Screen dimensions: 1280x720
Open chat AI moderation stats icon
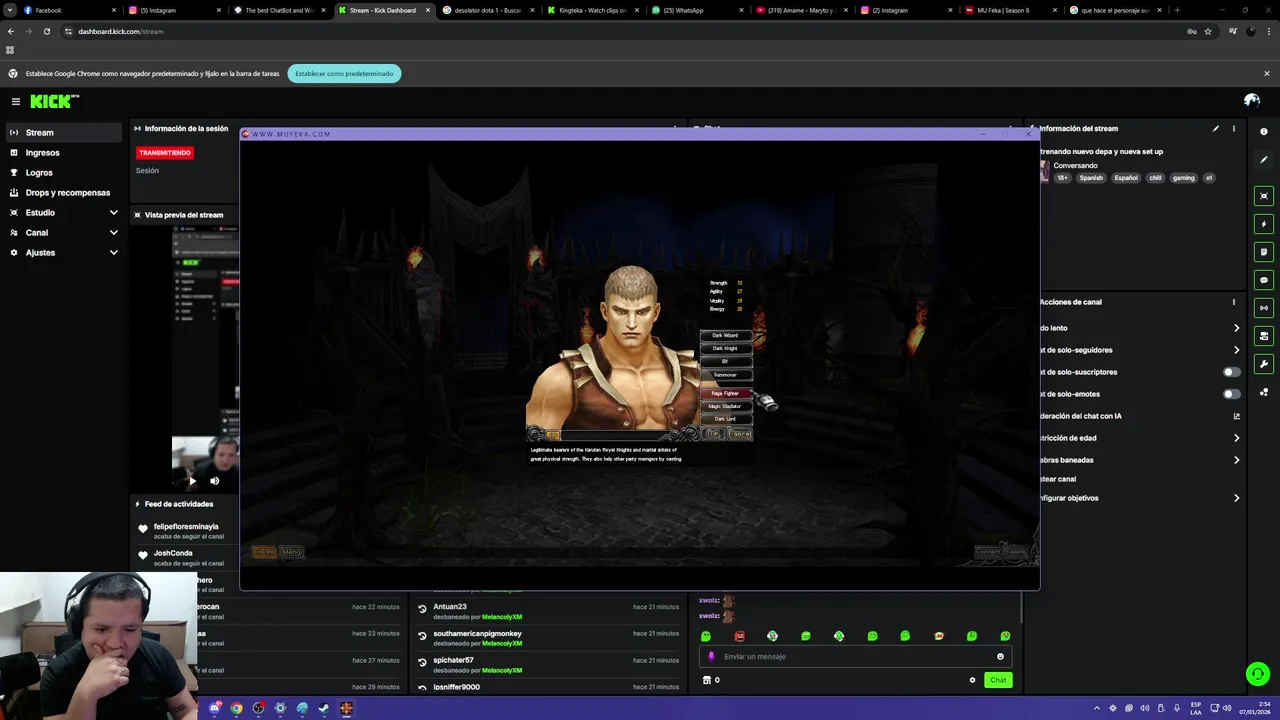pos(1237,416)
